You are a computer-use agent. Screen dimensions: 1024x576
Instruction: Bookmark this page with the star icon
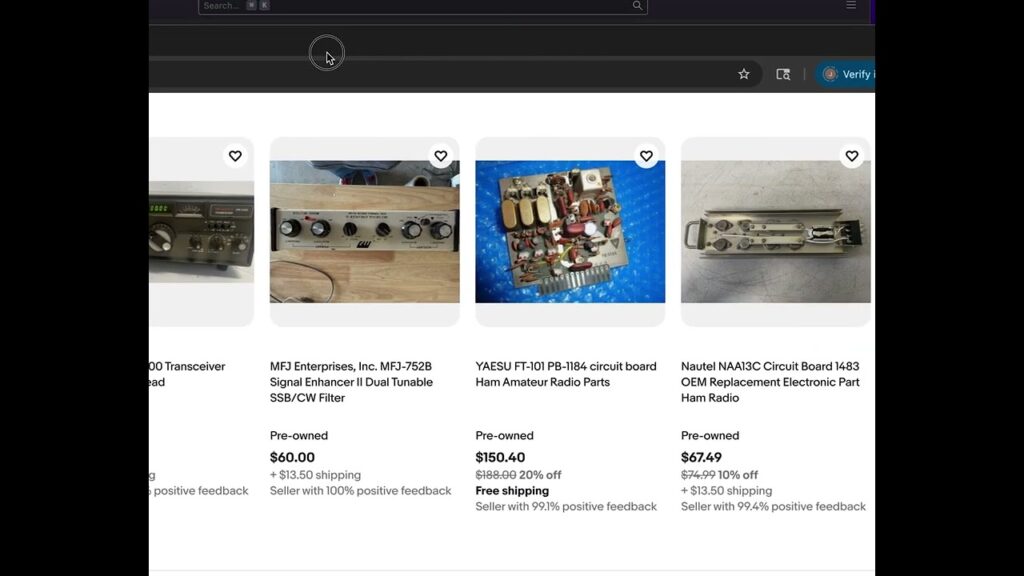coord(744,74)
